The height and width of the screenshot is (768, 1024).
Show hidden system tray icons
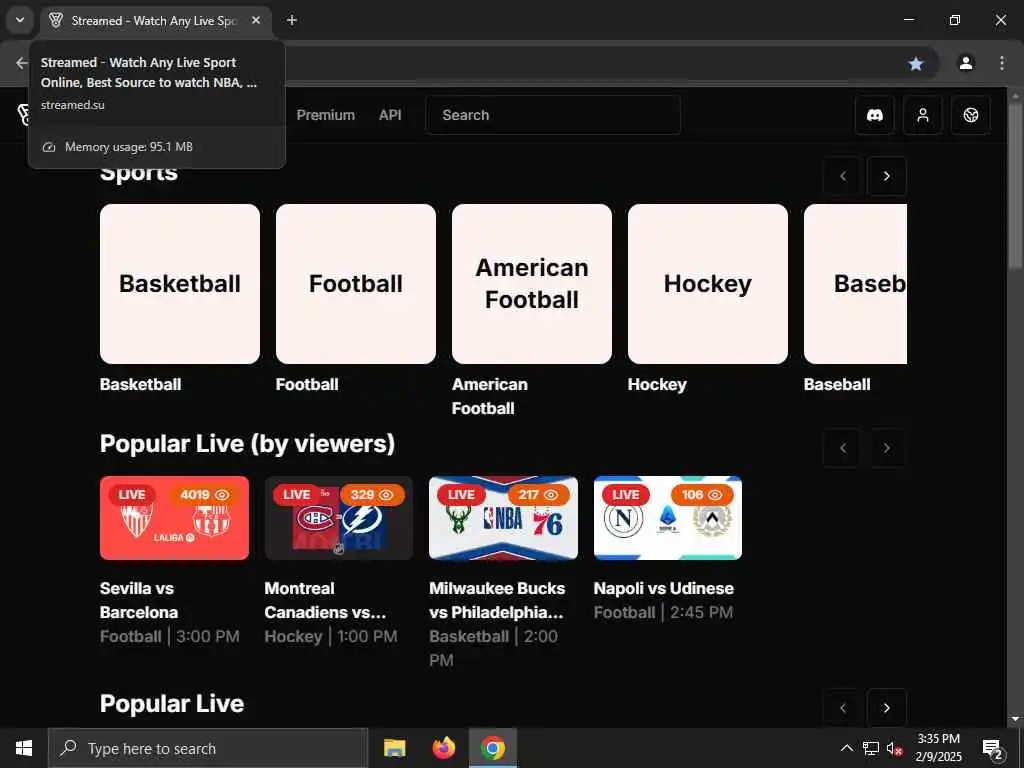[846, 748]
